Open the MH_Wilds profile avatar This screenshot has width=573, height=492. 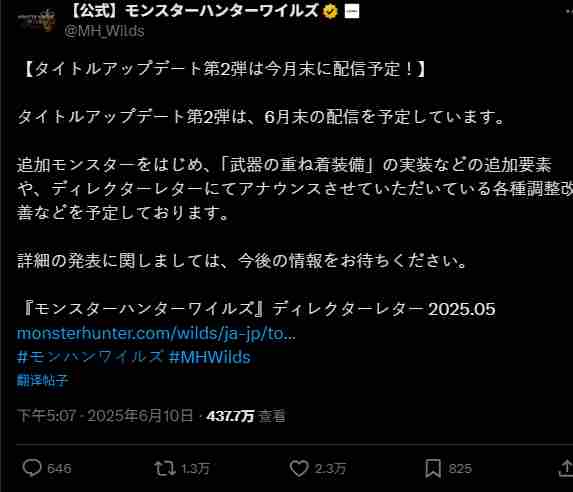coord(37,20)
